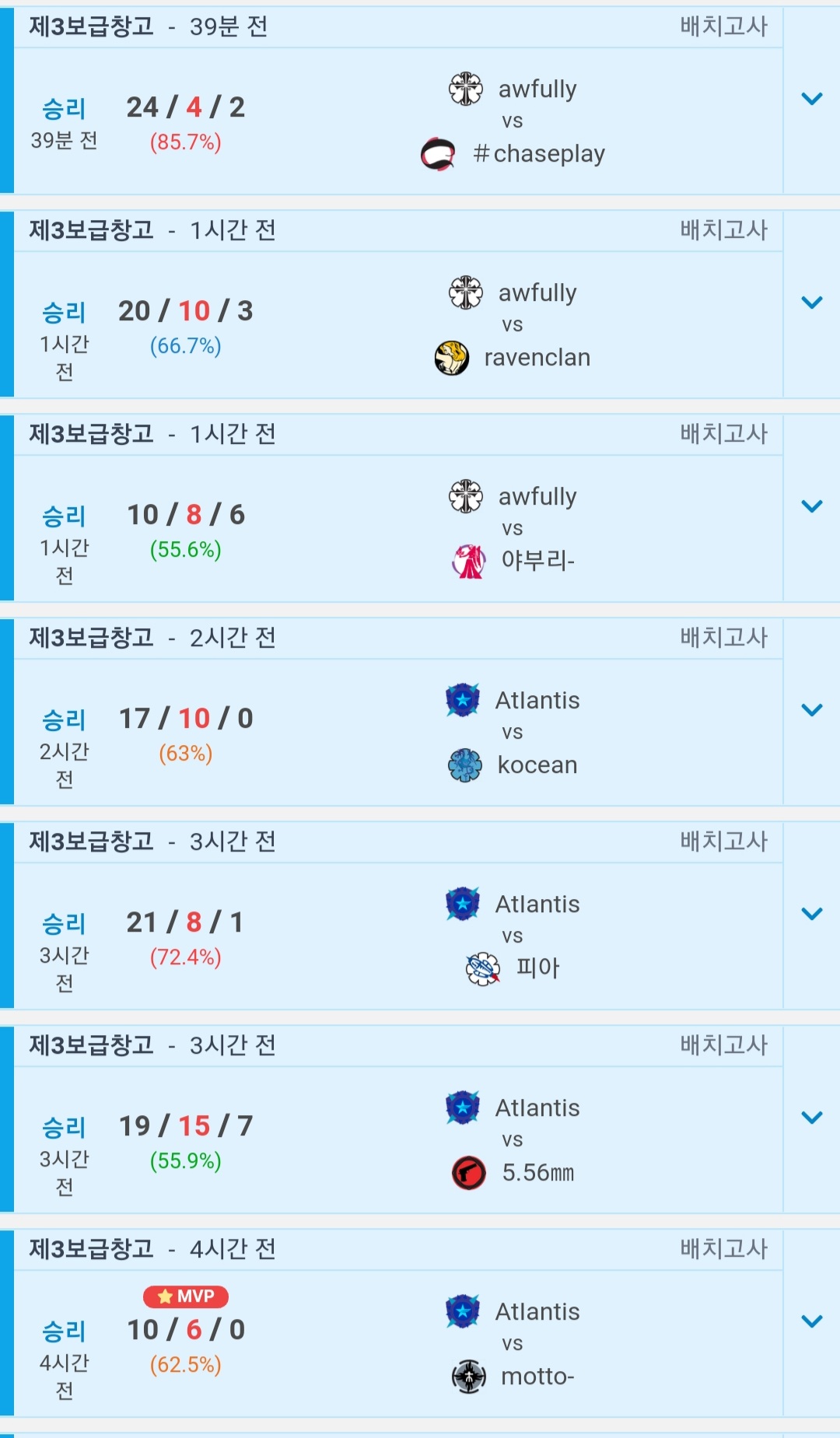Viewport: 840px width, 1438px height.
Task: Expand match details for kocean game
Action: point(811,710)
